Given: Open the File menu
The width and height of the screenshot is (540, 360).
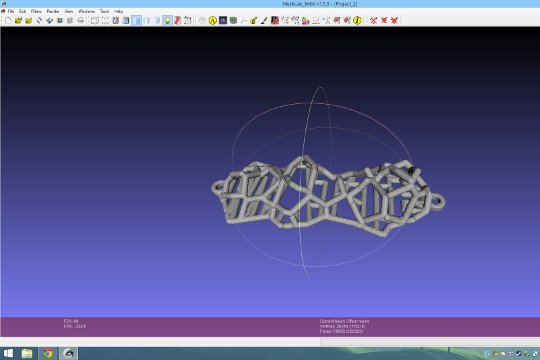Looking at the screenshot, I should click(x=11, y=11).
